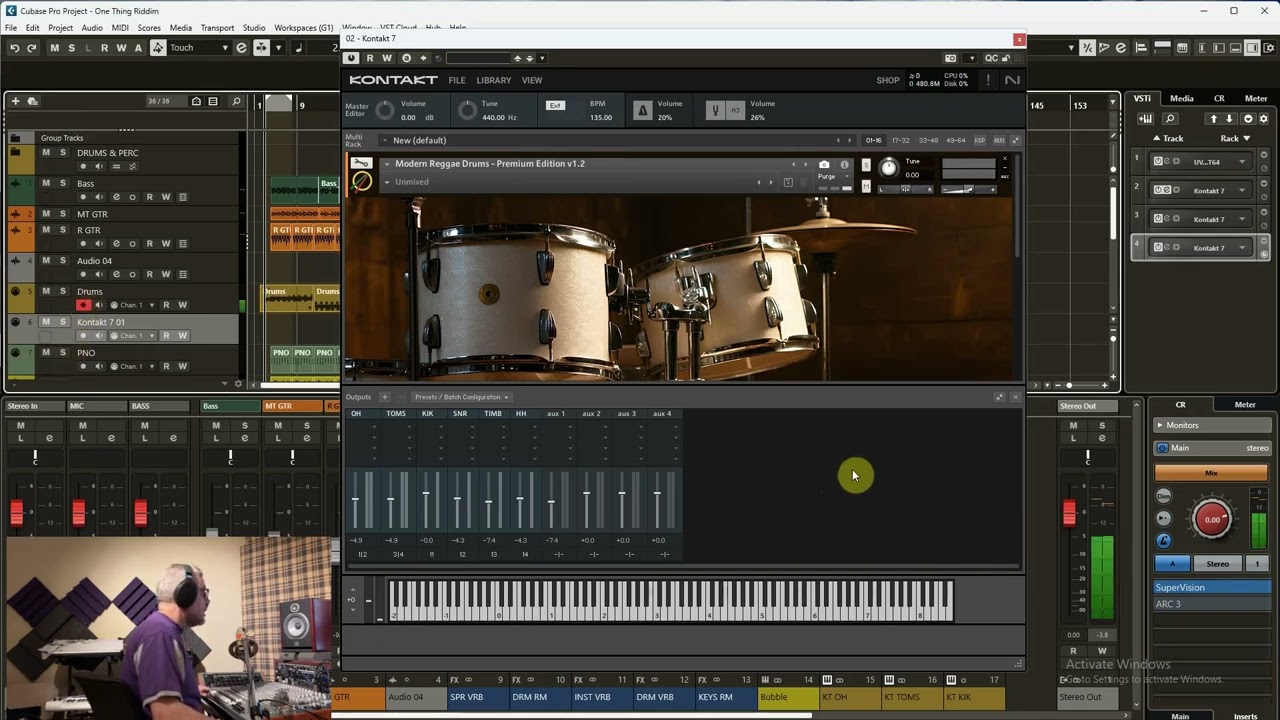1280x720 pixels.
Task: Mute the Modern Reggae Drums instrument
Action: tap(866, 186)
